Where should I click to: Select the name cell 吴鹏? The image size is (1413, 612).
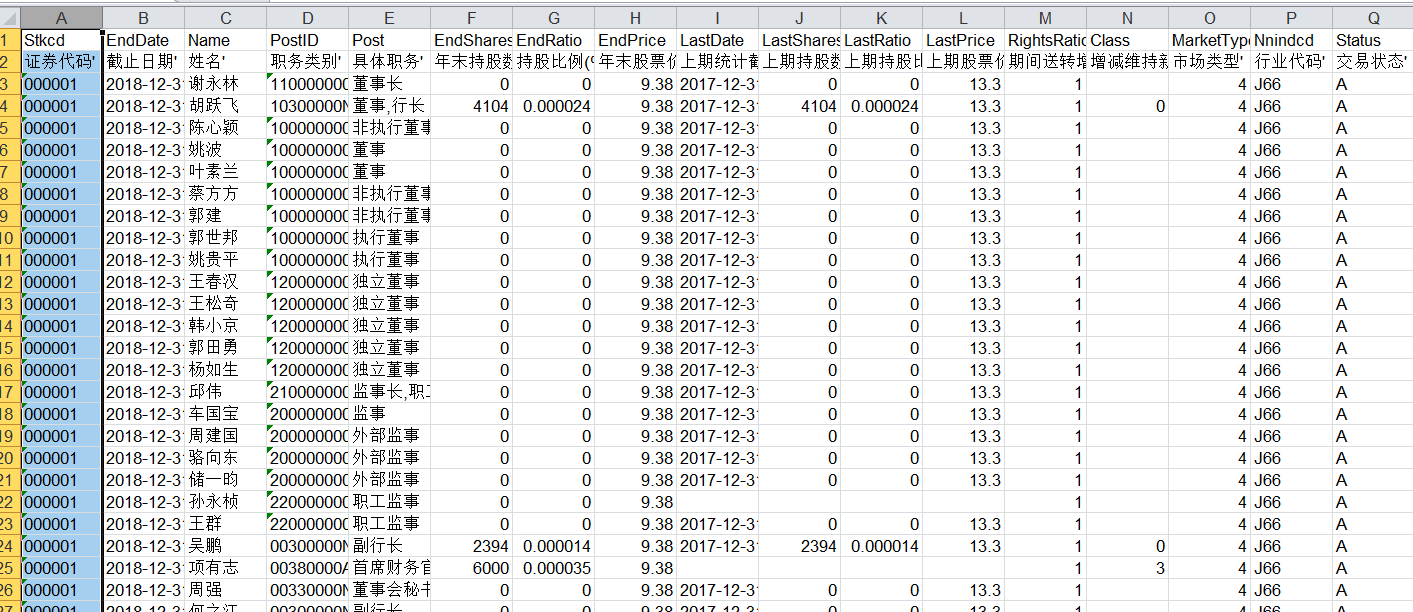click(226, 546)
